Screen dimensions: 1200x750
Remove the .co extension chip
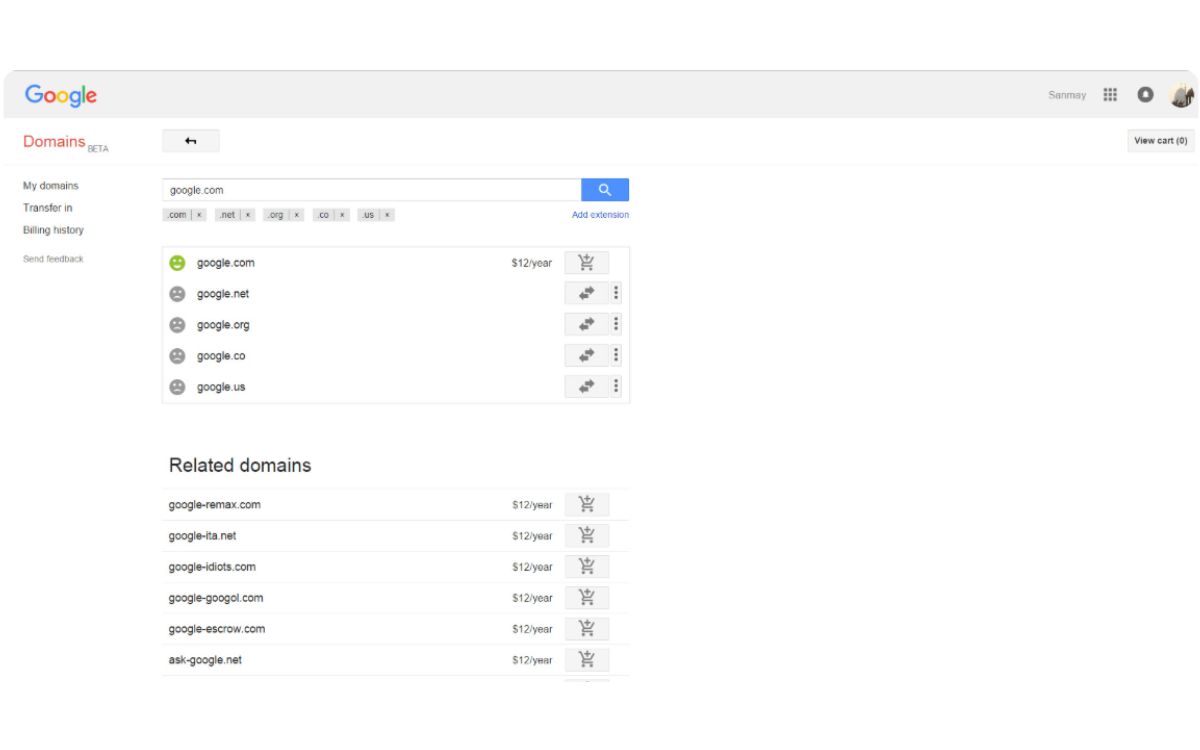[342, 215]
